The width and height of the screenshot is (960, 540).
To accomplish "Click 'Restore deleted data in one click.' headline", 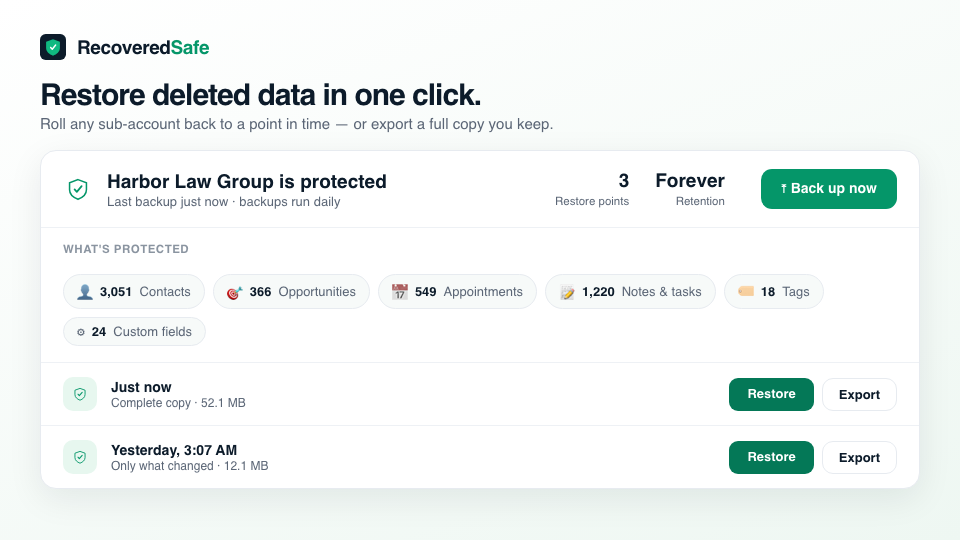I will click(261, 95).
